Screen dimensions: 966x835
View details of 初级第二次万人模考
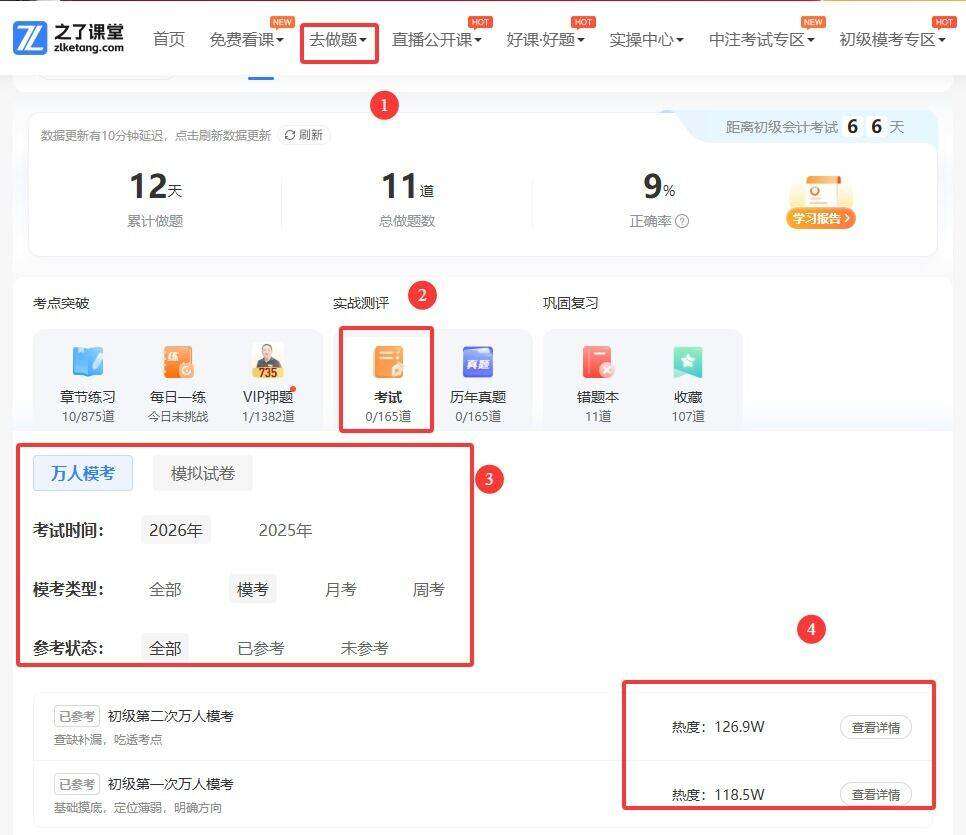tap(875, 727)
